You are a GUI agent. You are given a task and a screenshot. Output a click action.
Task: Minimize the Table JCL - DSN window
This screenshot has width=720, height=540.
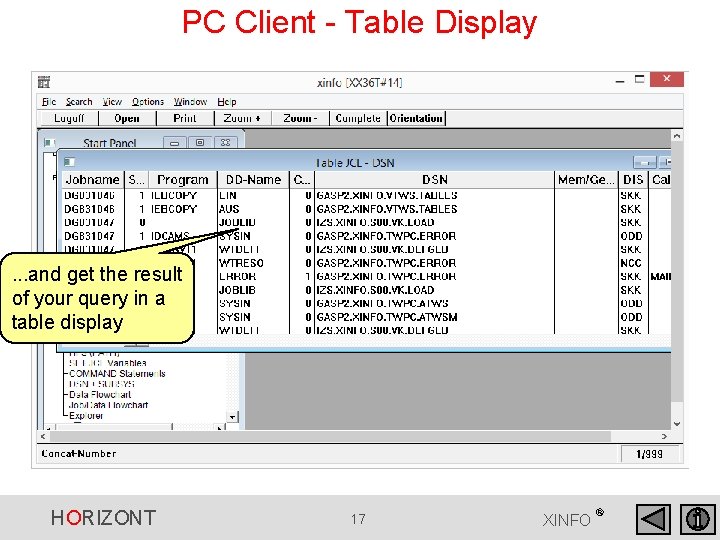point(645,162)
